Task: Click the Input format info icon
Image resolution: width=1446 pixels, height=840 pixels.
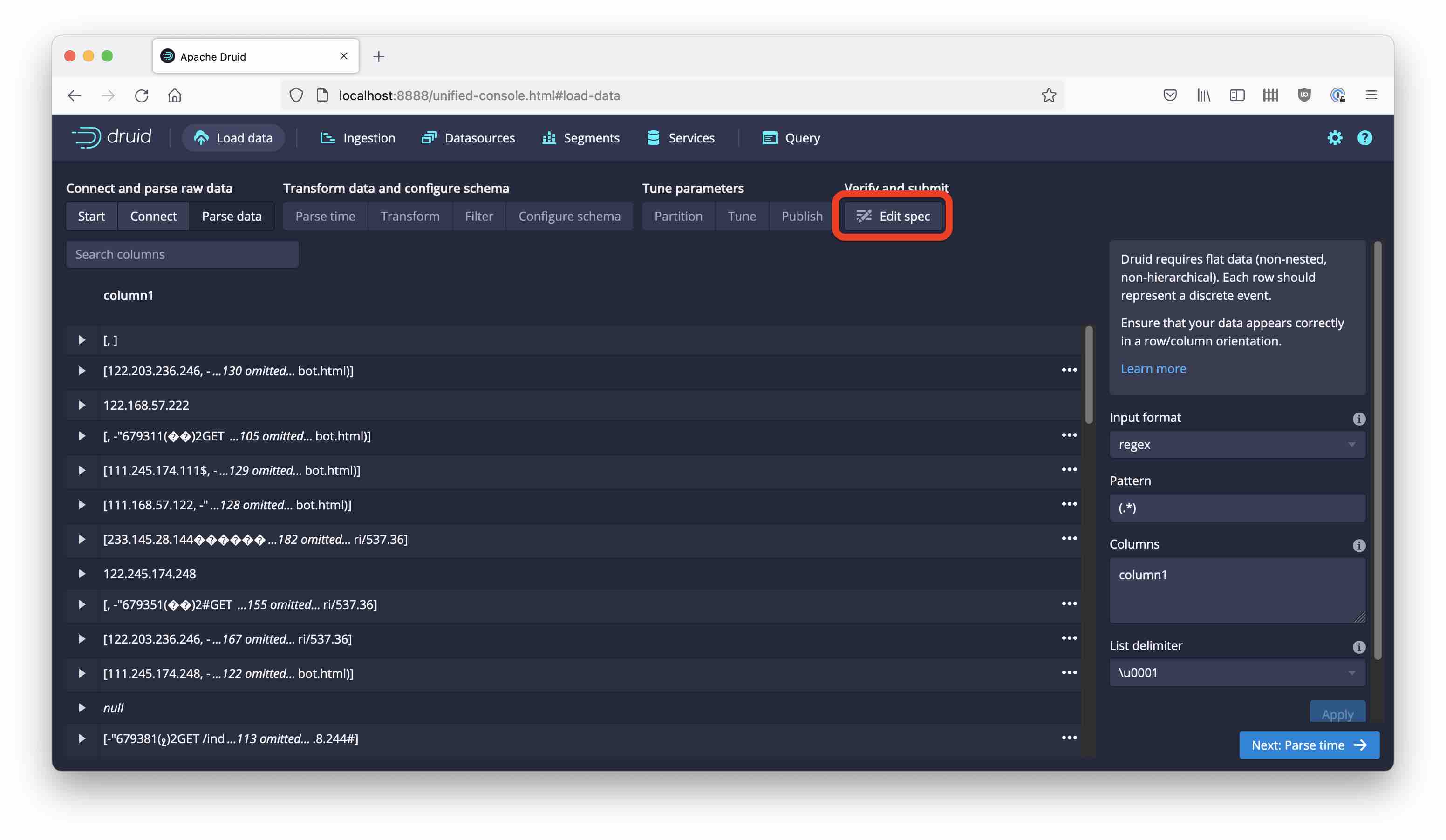Action: coord(1358,419)
